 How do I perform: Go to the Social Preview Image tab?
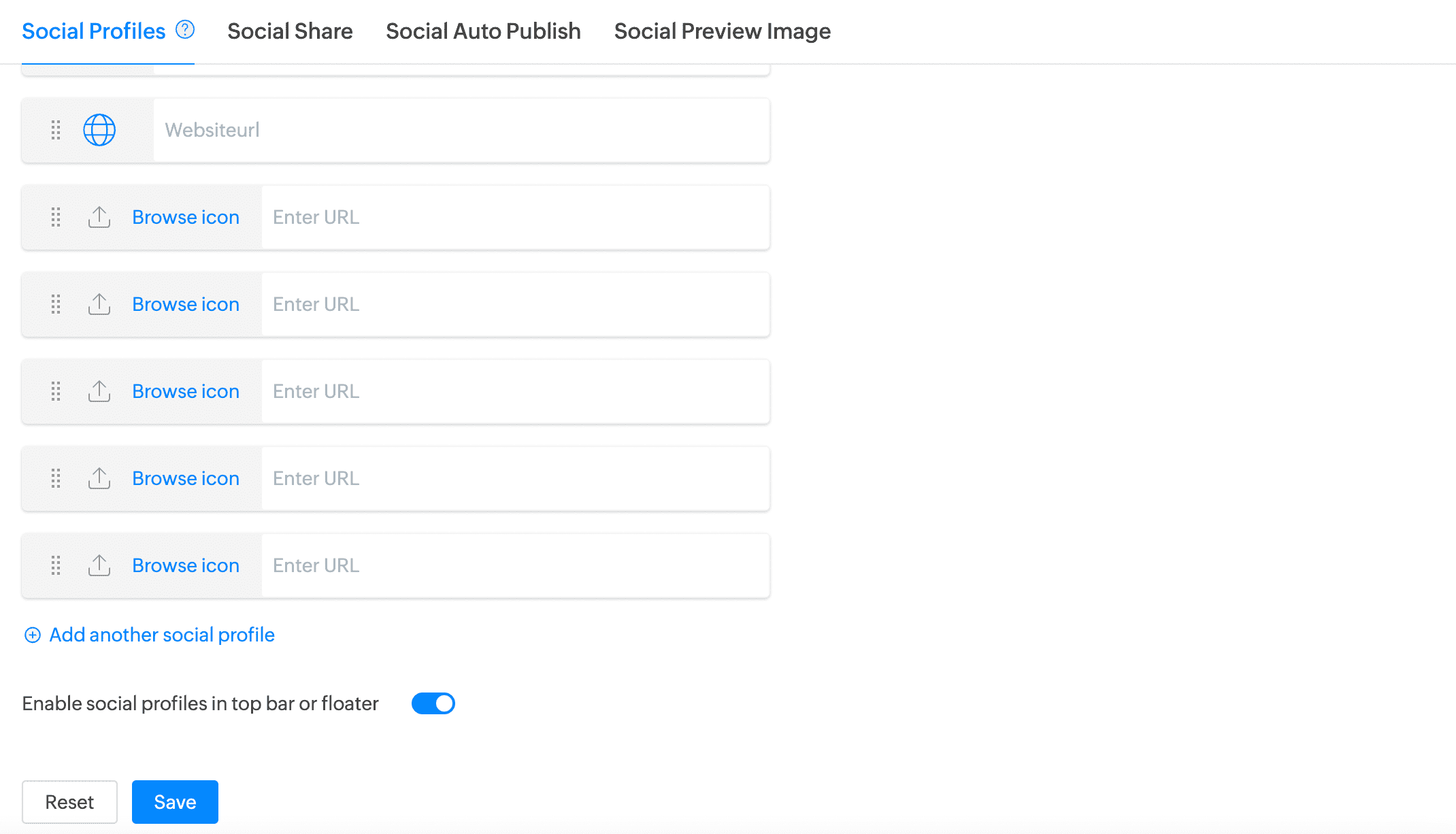tap(722, 31)
